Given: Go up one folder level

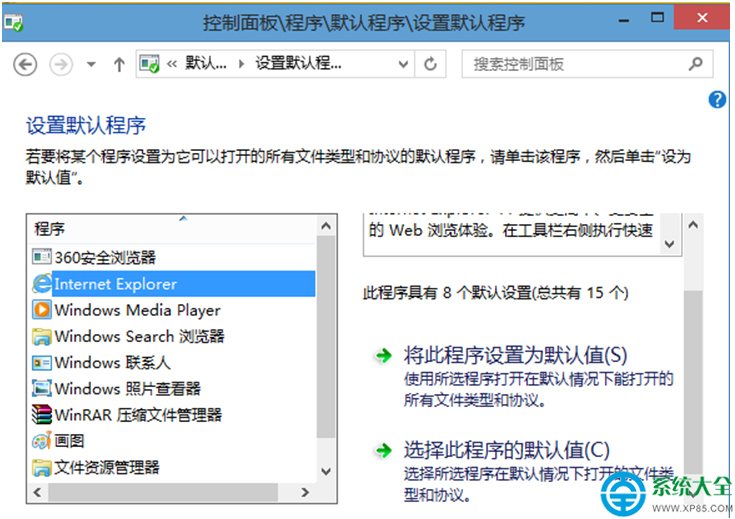Looking at the screenshot, I should tap(119, 64).
